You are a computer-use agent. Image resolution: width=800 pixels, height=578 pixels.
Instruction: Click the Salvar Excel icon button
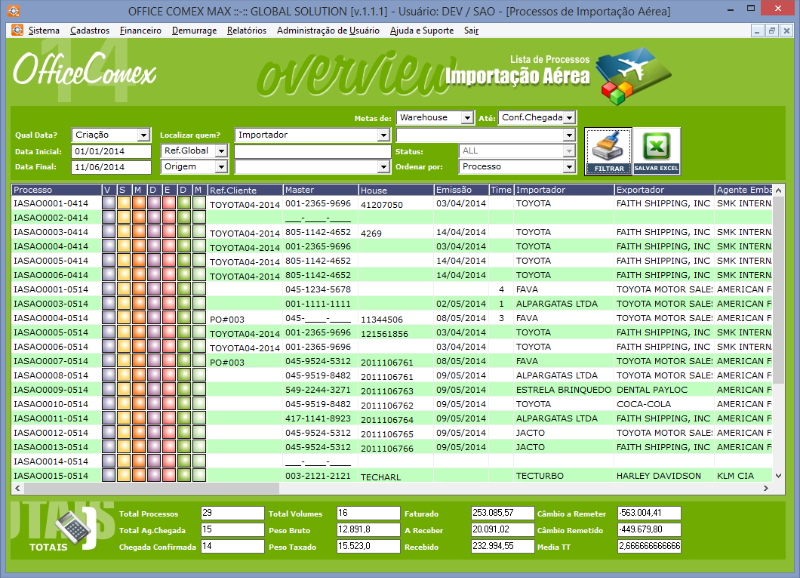coord(656,152)
